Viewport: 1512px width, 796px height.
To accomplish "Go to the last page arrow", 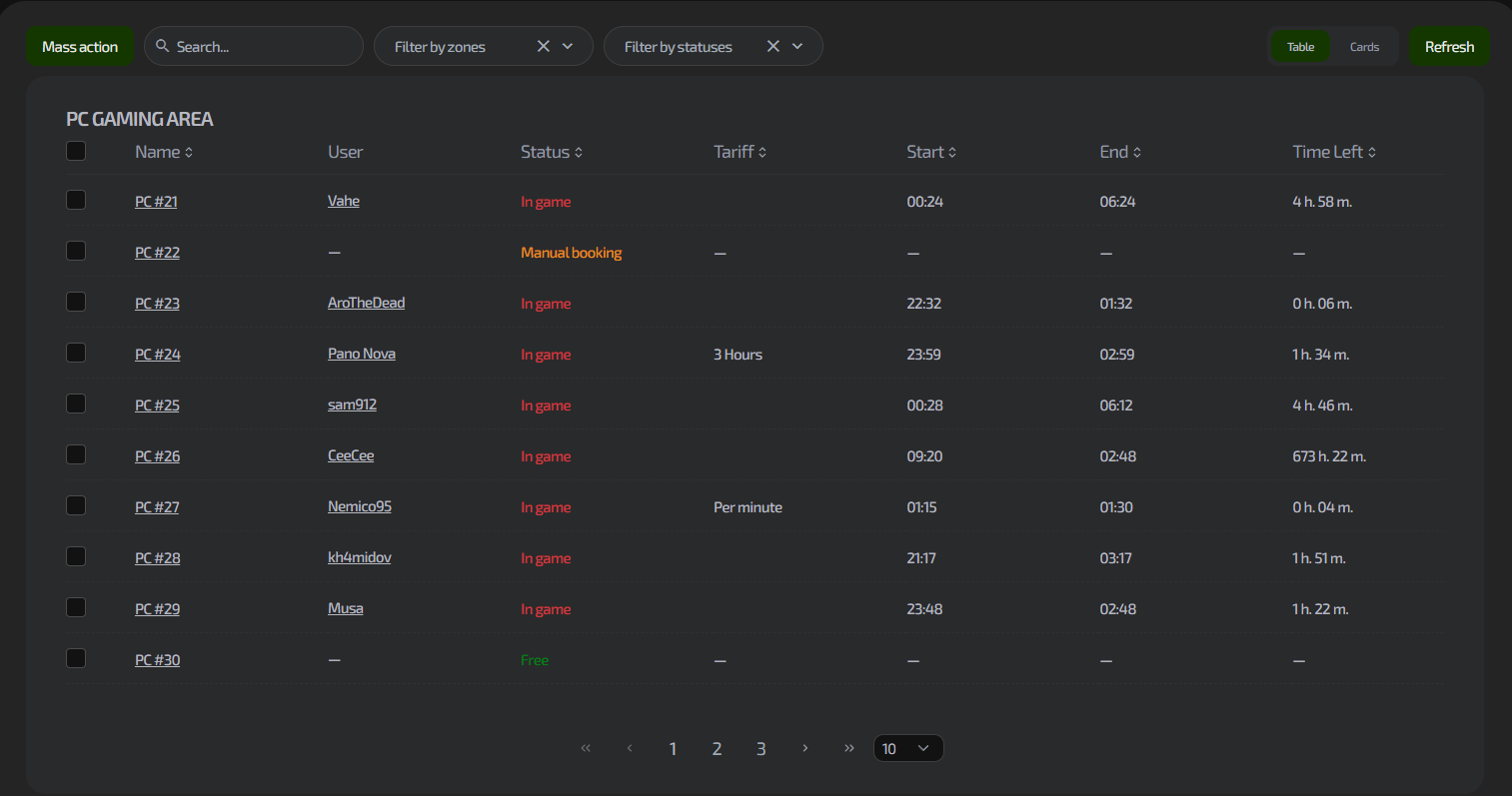I will pyautogui.click(x=848, y=748).
